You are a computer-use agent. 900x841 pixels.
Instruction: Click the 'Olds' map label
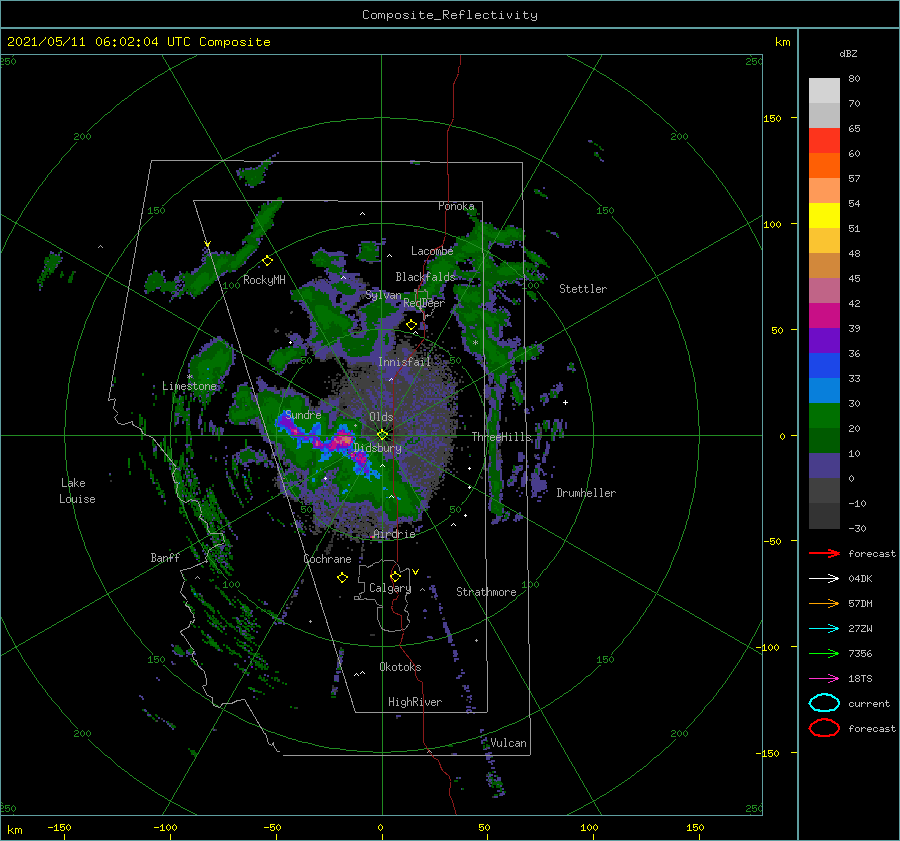coord(381,417)
